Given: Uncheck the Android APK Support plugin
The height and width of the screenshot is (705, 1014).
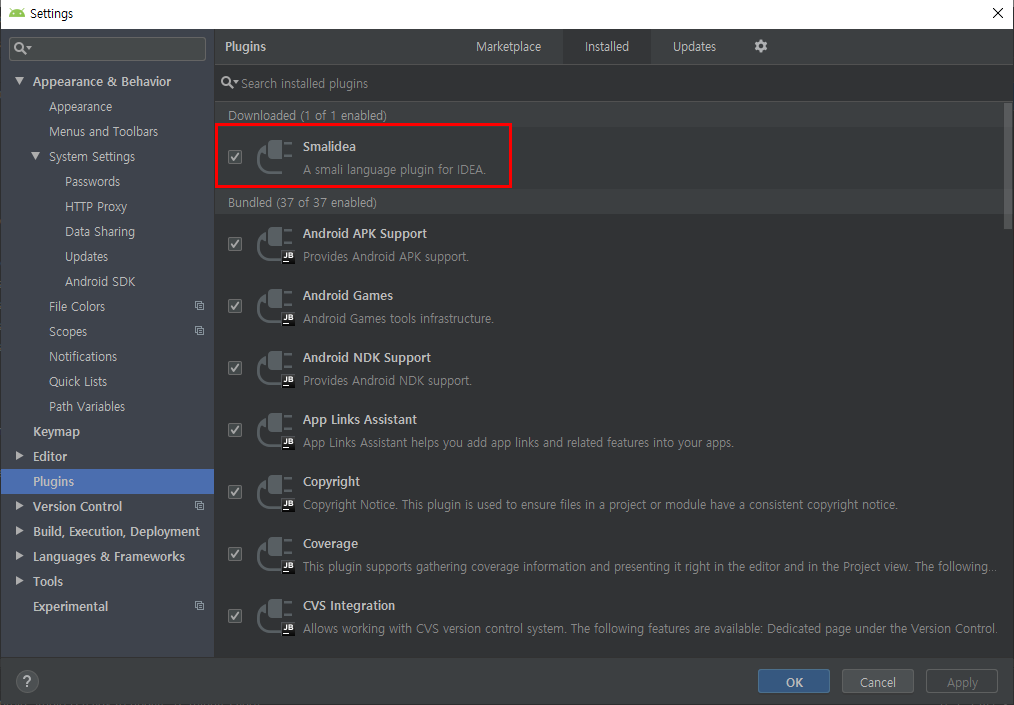Looking at the screenshot, I should pos(235,244).
